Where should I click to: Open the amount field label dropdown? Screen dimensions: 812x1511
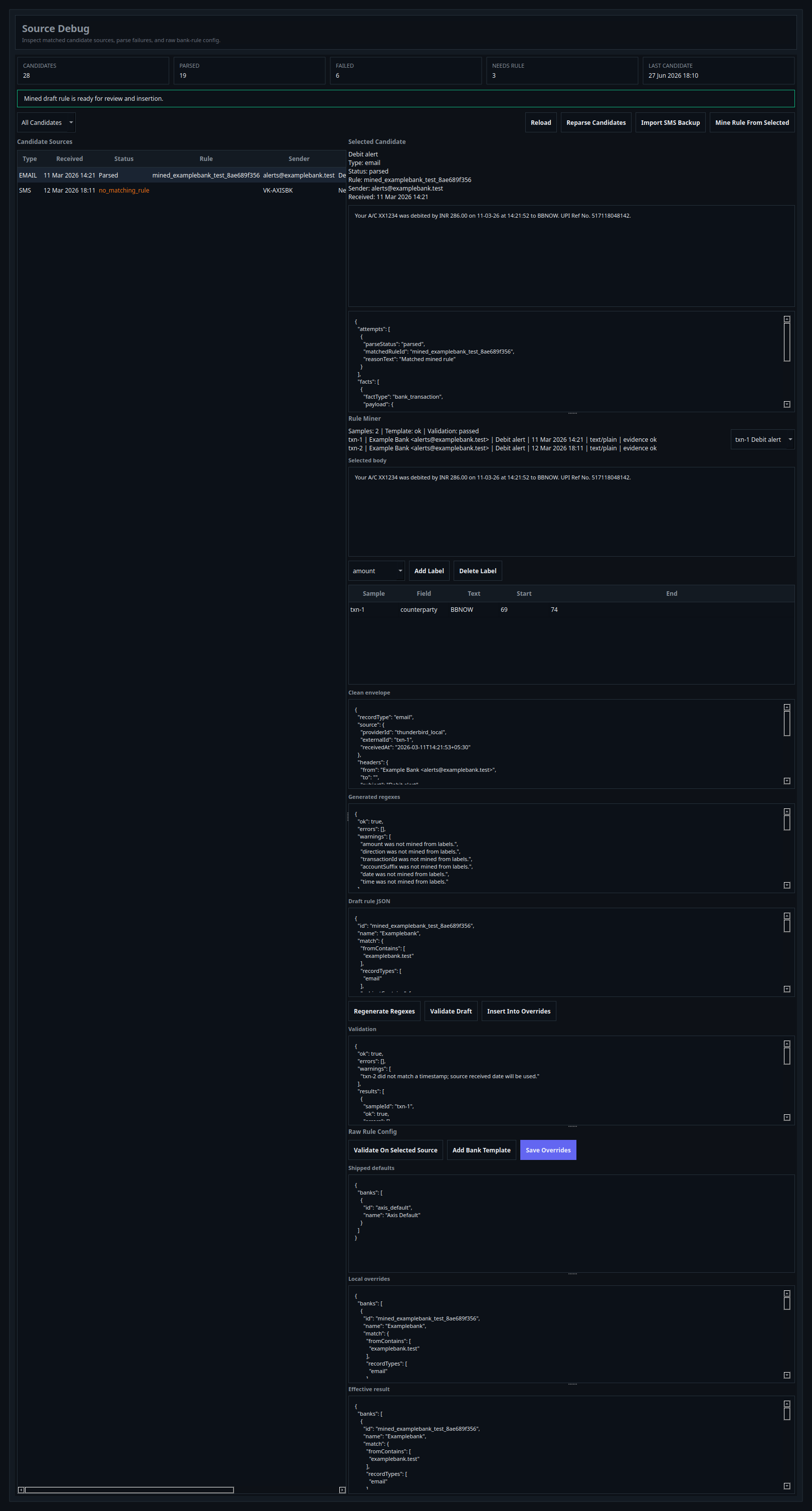click(376, 571)
